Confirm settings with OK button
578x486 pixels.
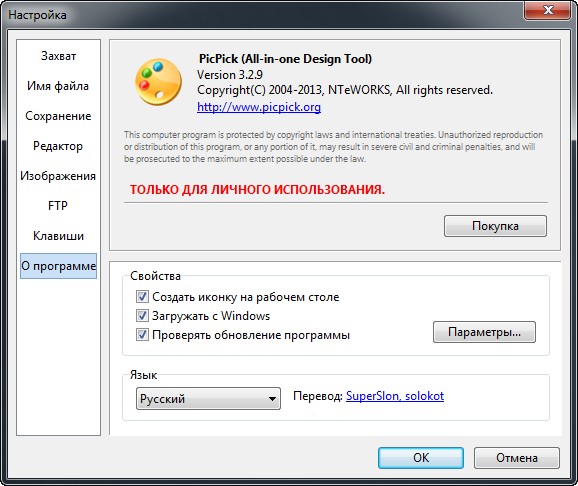tap(421, 458)
